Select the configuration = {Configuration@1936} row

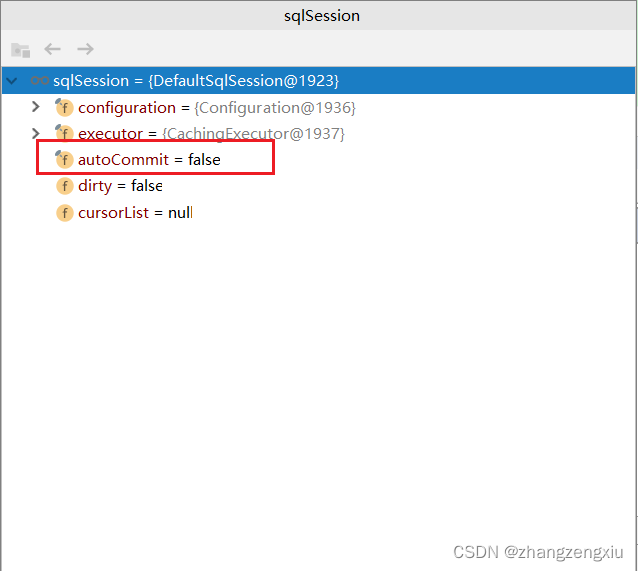coord(318,107)
